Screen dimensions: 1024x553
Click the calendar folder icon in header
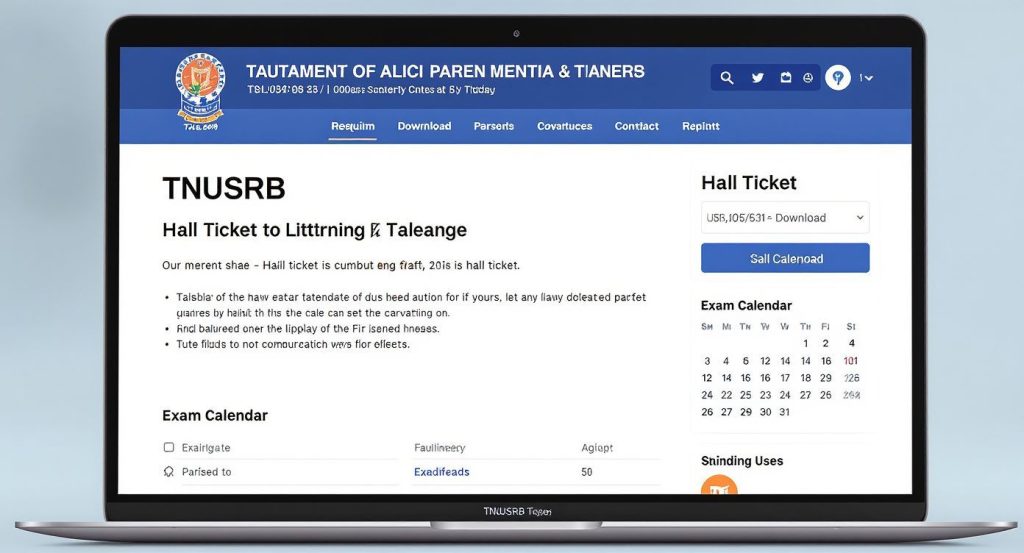click(786, 78)
